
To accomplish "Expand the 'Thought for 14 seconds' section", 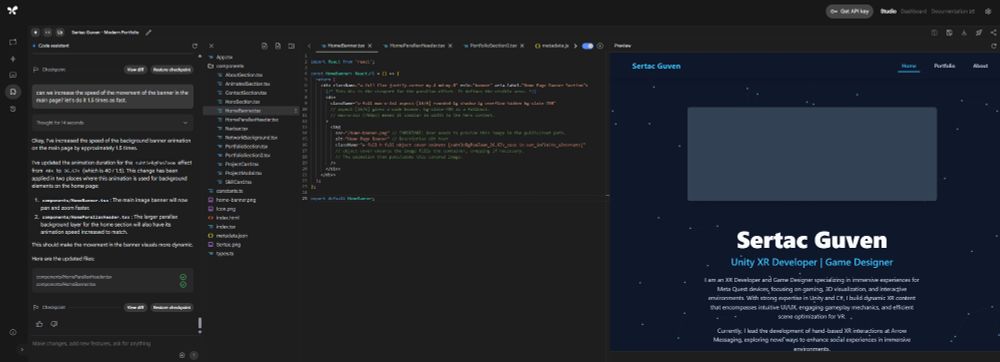I will (112, 122).
